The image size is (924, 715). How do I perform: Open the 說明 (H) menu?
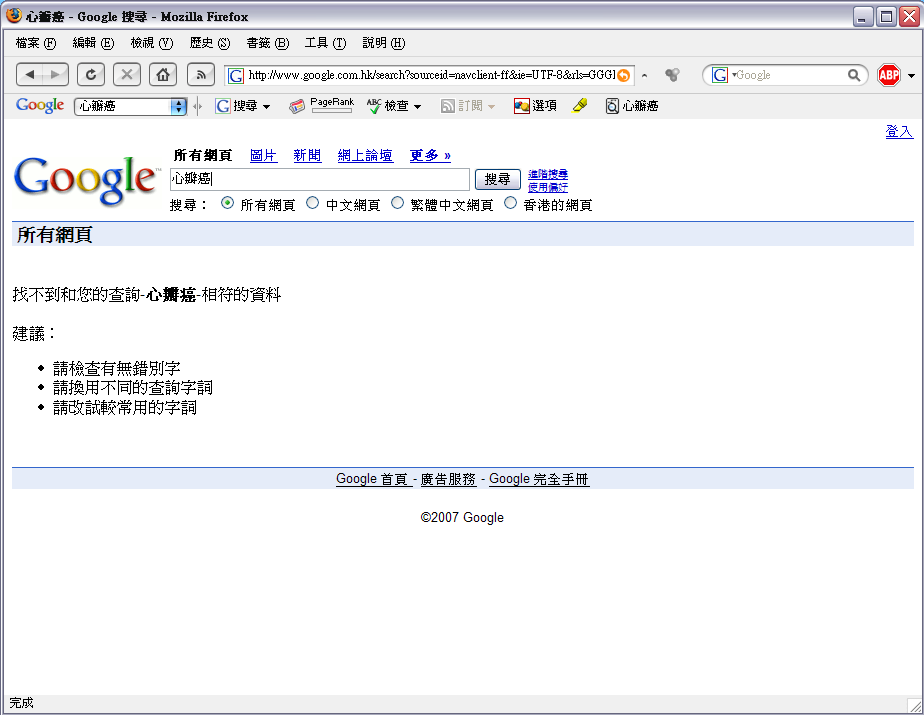[384, 43]
